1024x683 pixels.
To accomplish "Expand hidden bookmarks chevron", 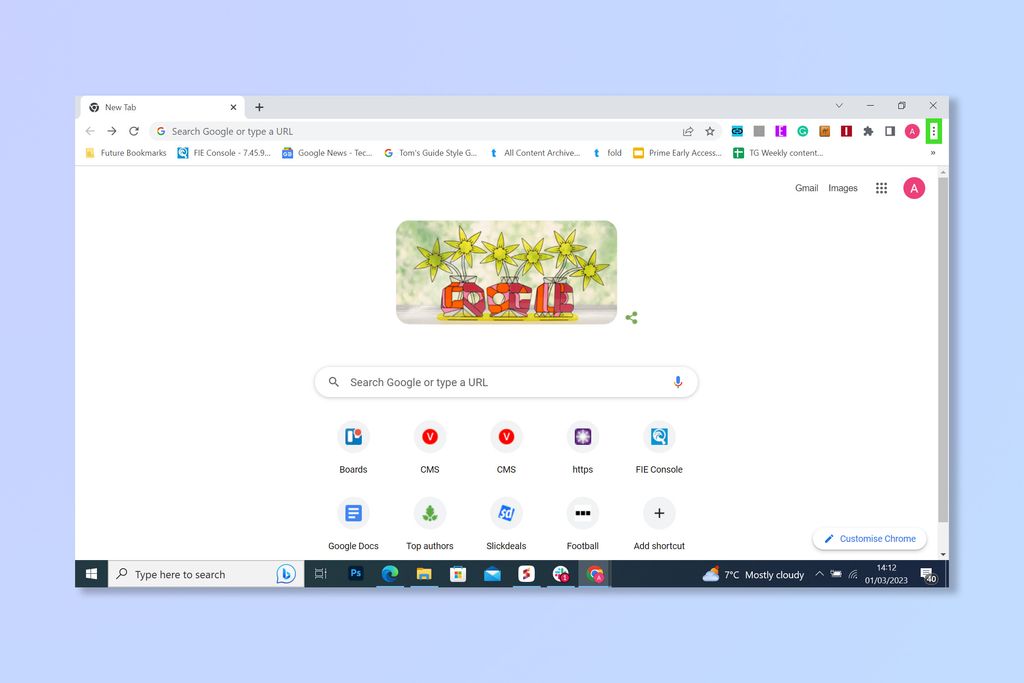I will pyautogui.click(x=933, y=153).
